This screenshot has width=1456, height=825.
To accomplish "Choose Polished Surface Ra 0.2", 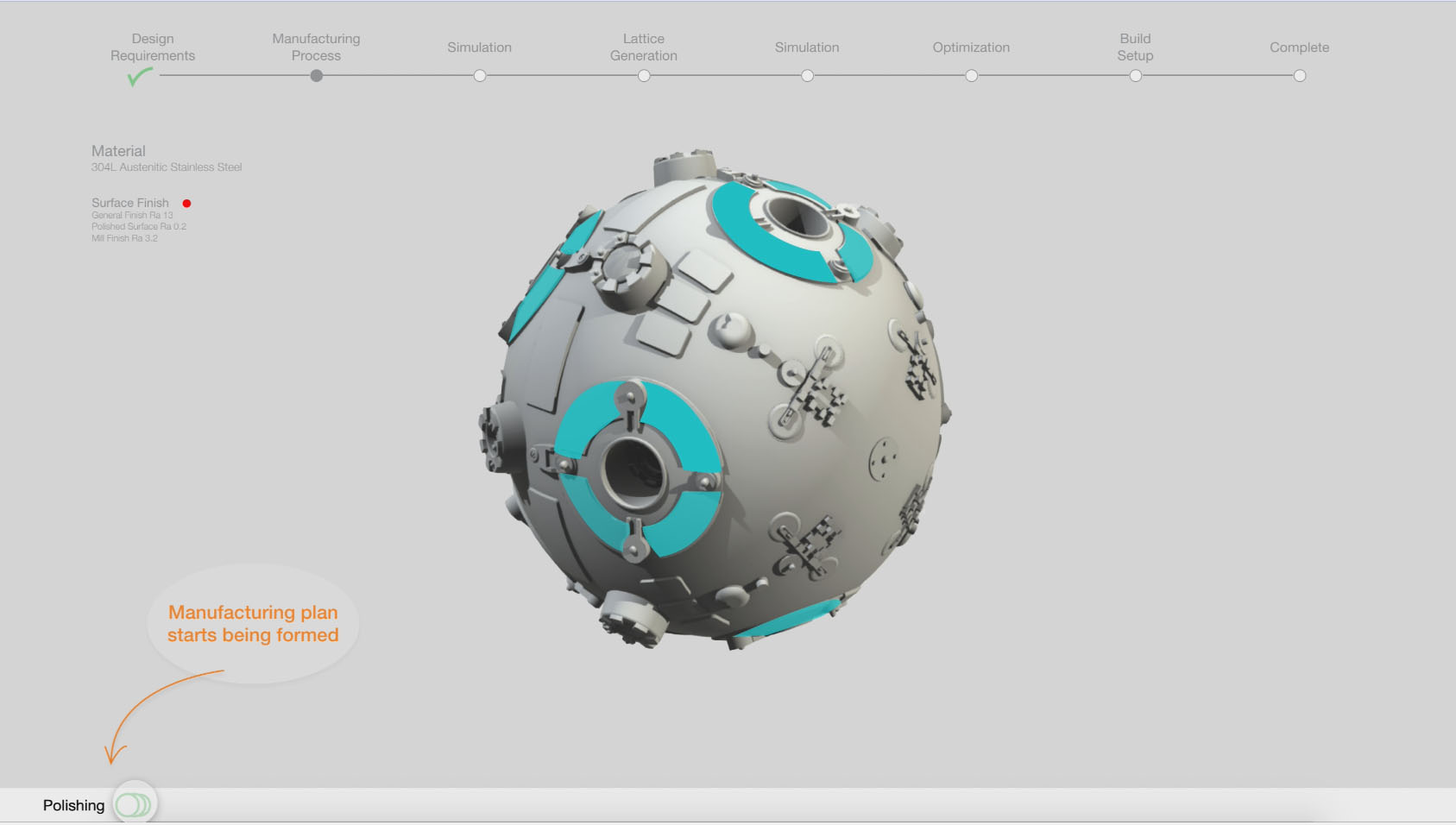I will click(139, 227).
